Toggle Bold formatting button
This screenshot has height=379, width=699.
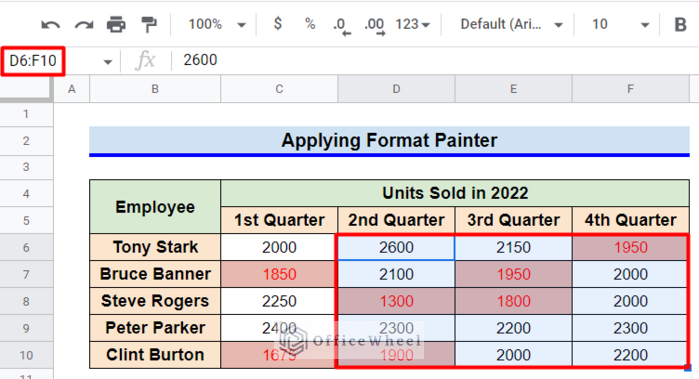680,25
